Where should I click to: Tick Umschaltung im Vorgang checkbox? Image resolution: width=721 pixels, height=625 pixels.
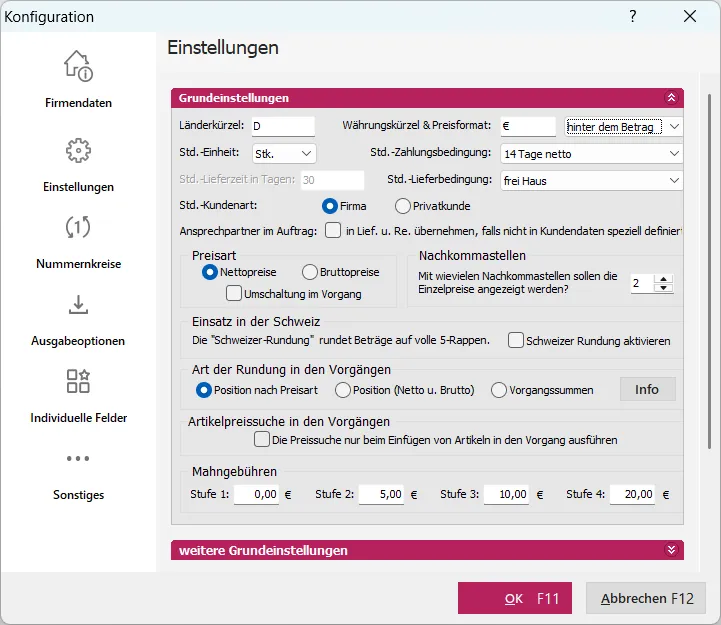tap(234, 294)
